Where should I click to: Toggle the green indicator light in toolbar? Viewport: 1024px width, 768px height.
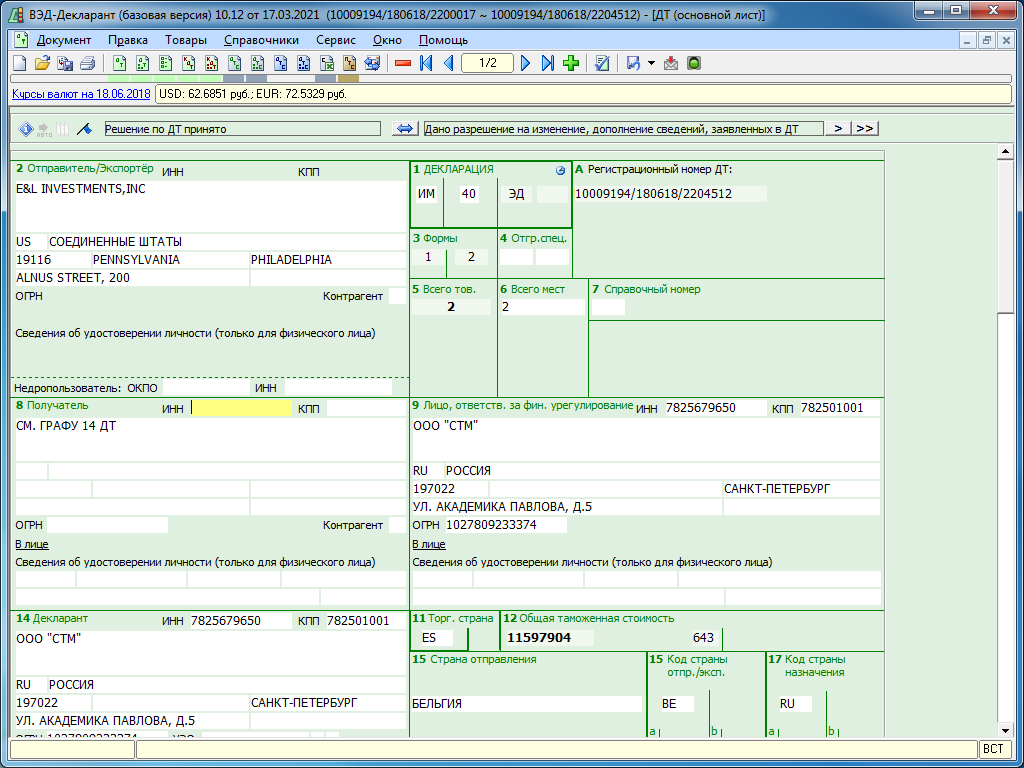[694, 63]
